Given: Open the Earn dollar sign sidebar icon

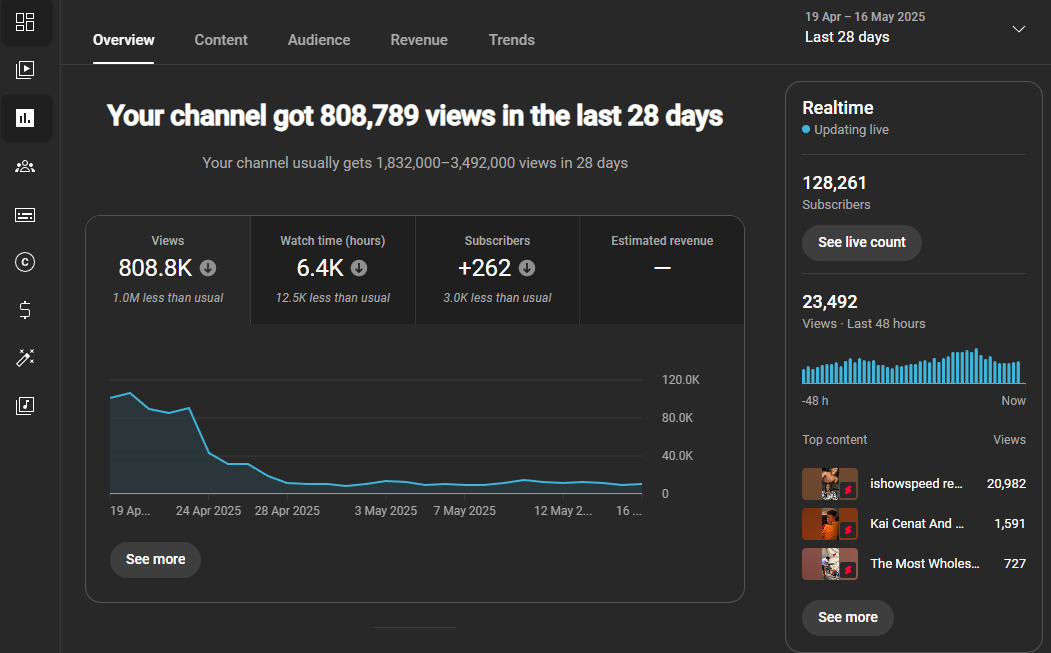Looking at the screenshot, I should pos(25,310).
